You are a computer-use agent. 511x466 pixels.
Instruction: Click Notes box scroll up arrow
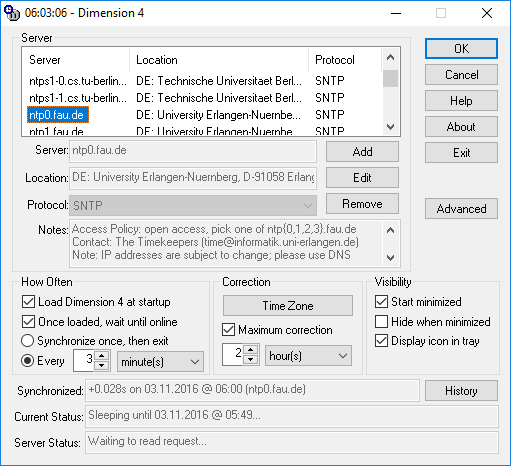390,230
